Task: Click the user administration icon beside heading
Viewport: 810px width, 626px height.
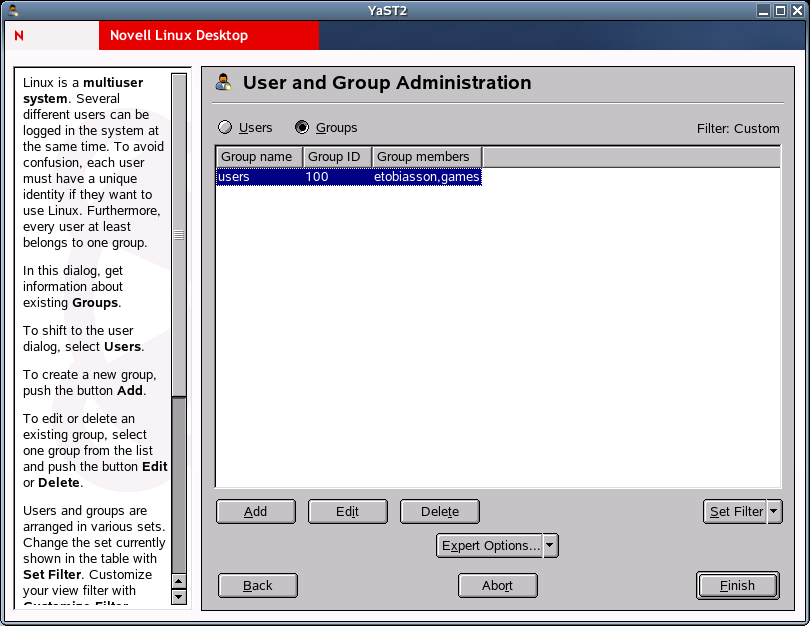Action: [223, 83]
